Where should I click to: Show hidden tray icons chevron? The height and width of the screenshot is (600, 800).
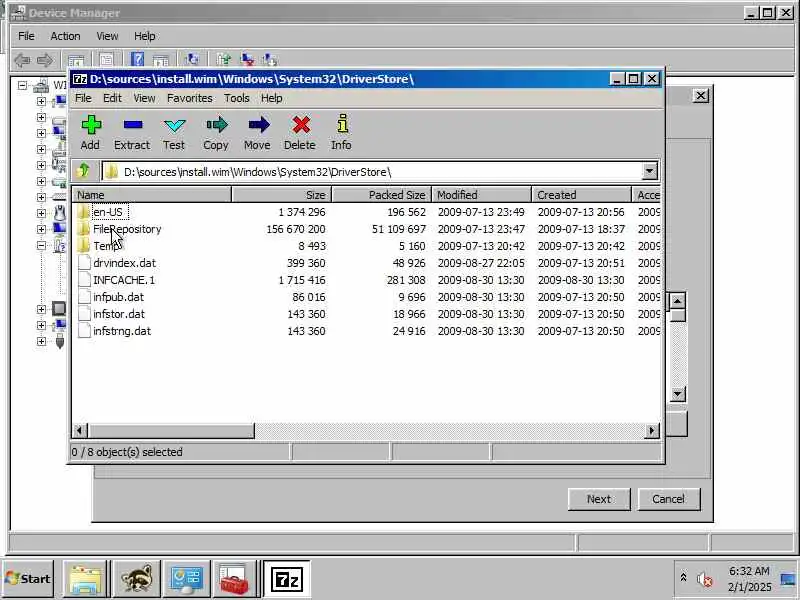click(x=683, y=577)
